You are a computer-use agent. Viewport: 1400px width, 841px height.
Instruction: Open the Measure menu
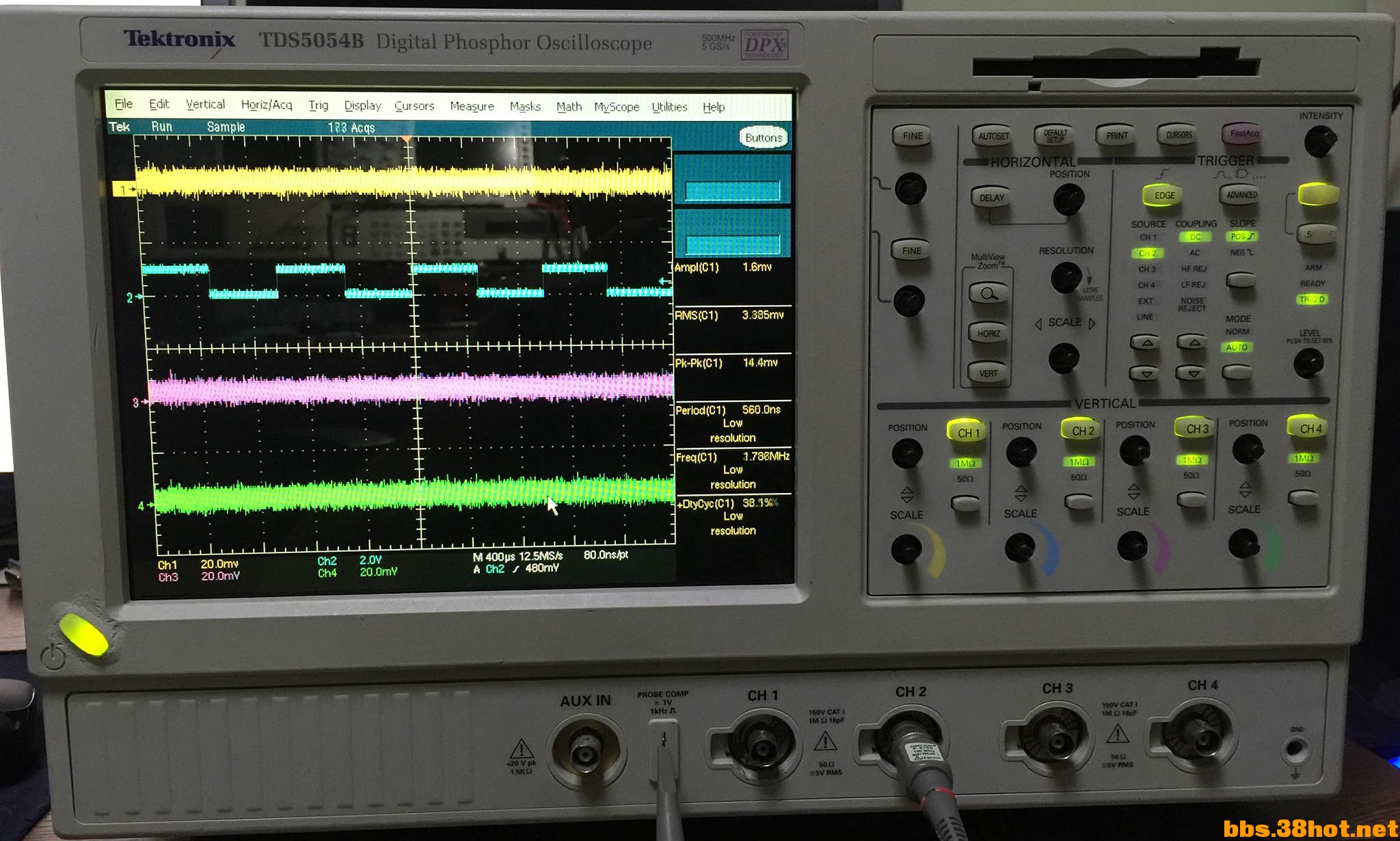(472, 106)
